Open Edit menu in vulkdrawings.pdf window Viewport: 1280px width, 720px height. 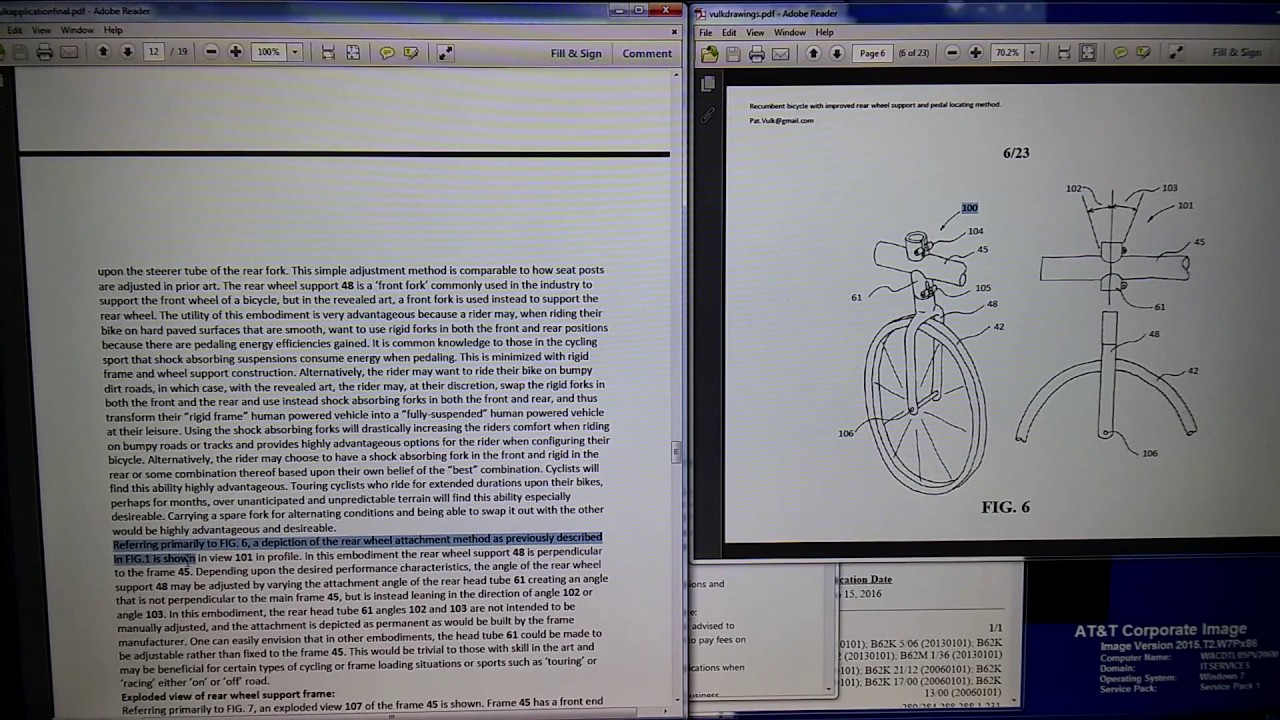pyautogui.click(x=730, y=32)
